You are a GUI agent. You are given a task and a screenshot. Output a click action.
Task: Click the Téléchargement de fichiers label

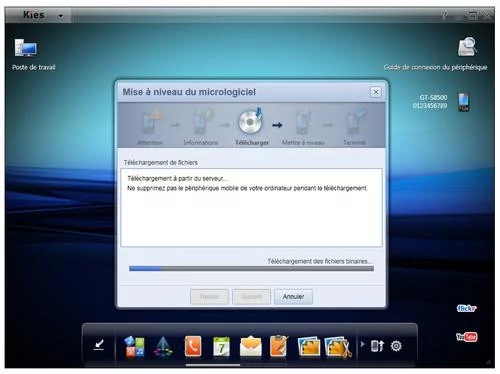161,163
